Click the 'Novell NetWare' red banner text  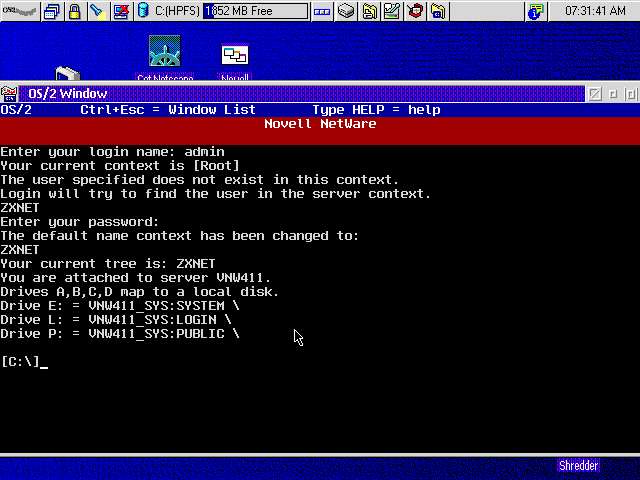[x=320, y=124]
